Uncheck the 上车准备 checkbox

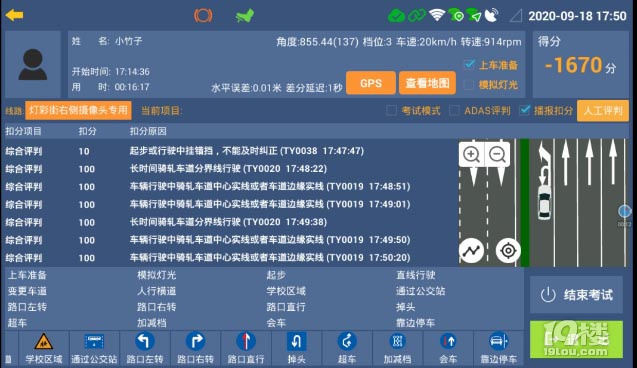[469, 65]
